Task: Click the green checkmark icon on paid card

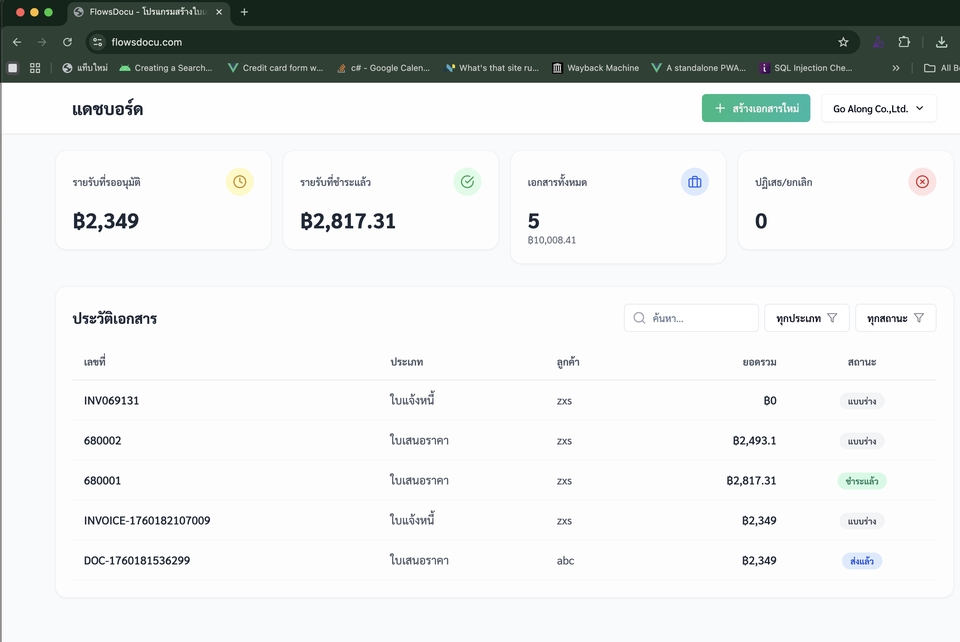Action: 467,182
